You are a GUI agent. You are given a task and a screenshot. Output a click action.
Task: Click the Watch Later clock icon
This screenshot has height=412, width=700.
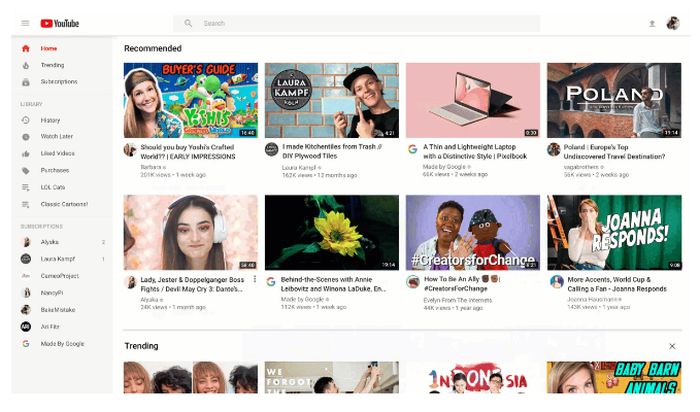(x=26, y=137)
